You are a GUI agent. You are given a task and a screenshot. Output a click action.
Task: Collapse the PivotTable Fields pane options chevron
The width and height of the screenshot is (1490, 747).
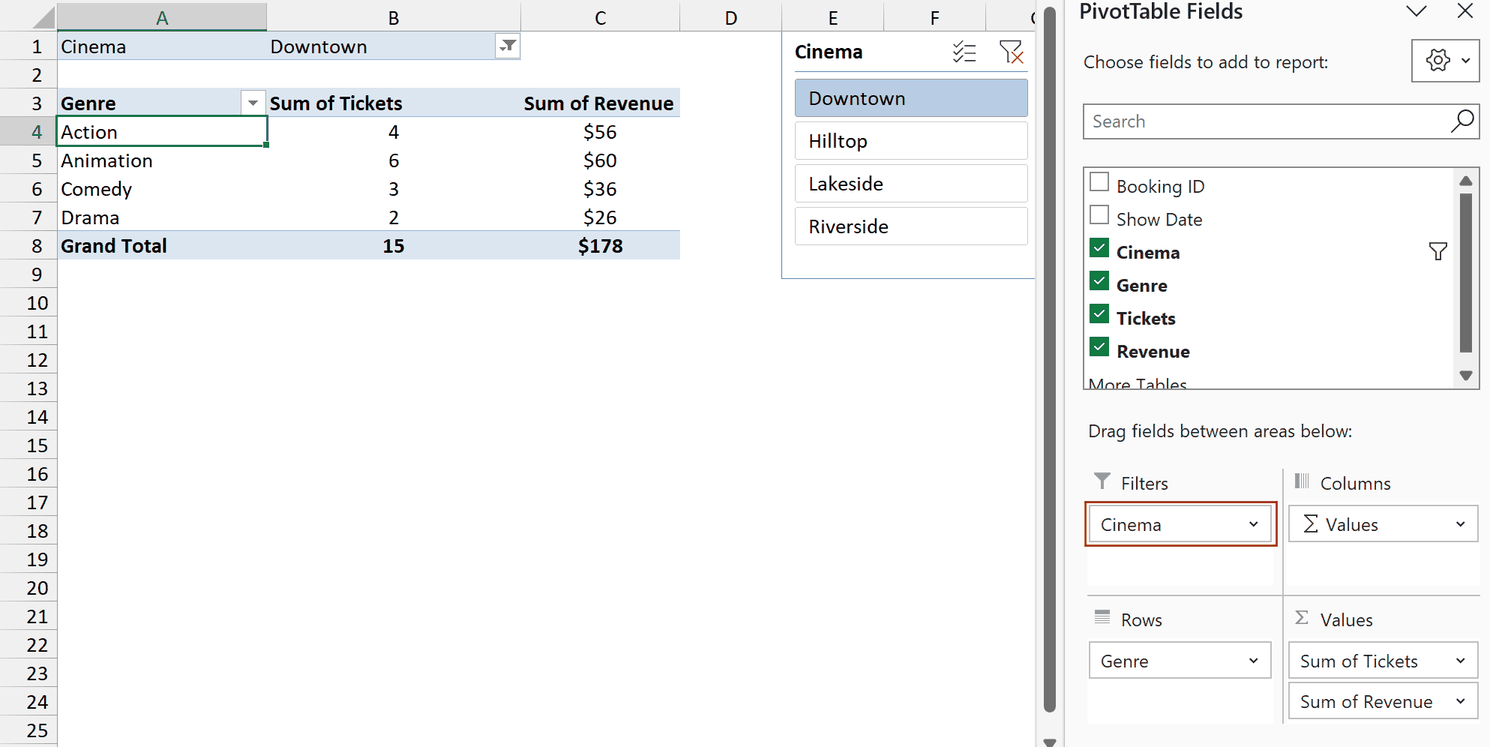tap(1416, 12)
